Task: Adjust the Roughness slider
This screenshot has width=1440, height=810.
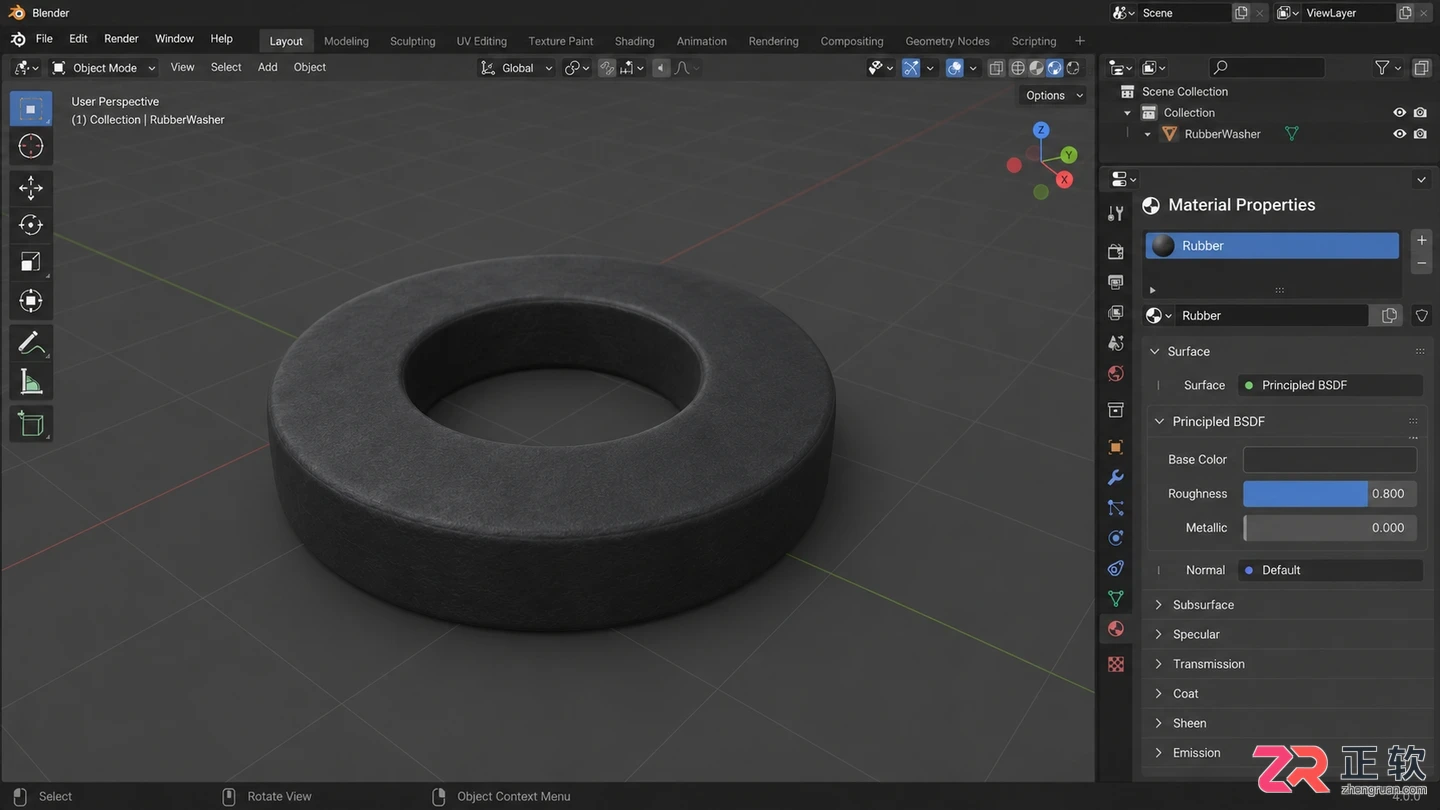Action: click(1329, 494)
